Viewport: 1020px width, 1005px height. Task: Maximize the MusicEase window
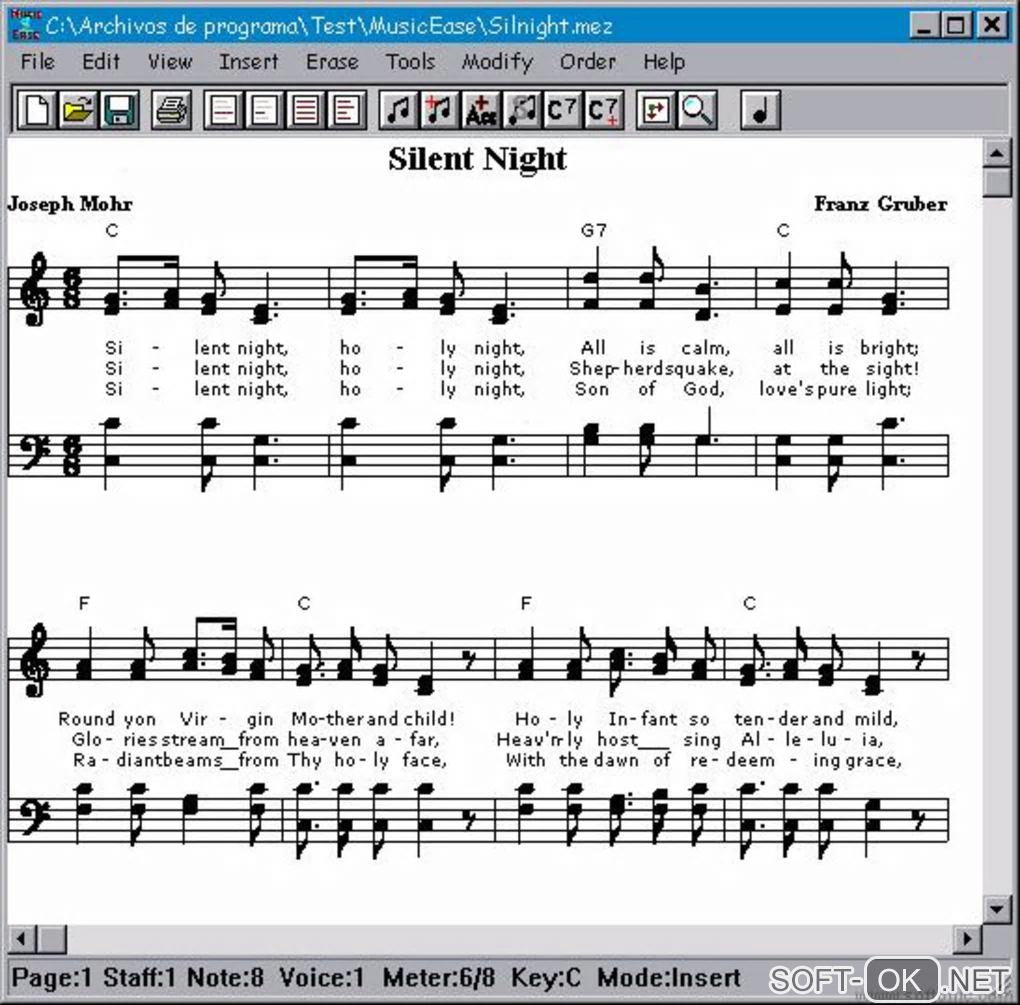tap(956, 25)
